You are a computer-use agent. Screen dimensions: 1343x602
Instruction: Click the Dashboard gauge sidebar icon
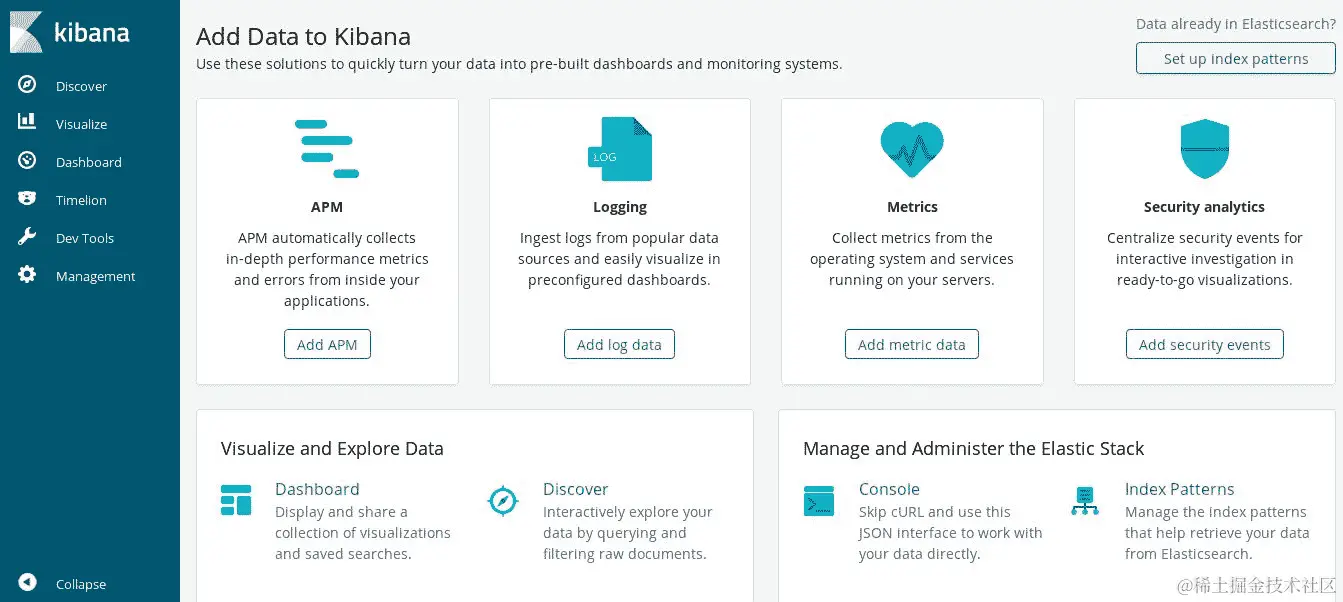click(27, 160)
